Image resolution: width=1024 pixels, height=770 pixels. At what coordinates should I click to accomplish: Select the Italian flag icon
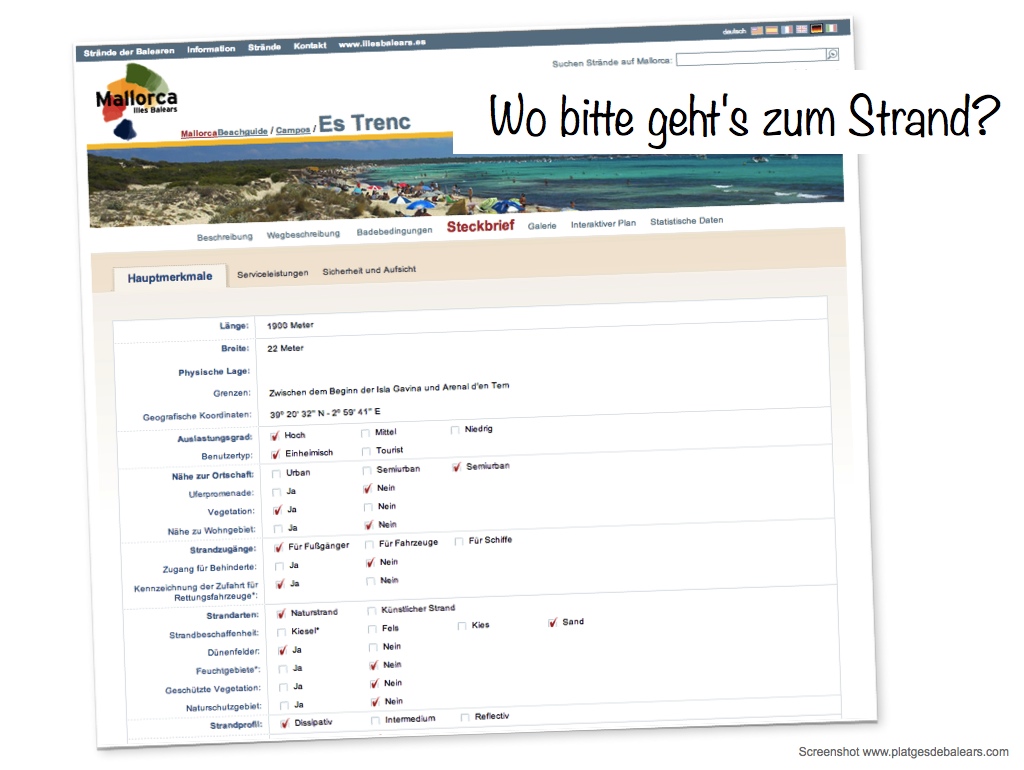point(831,28)
